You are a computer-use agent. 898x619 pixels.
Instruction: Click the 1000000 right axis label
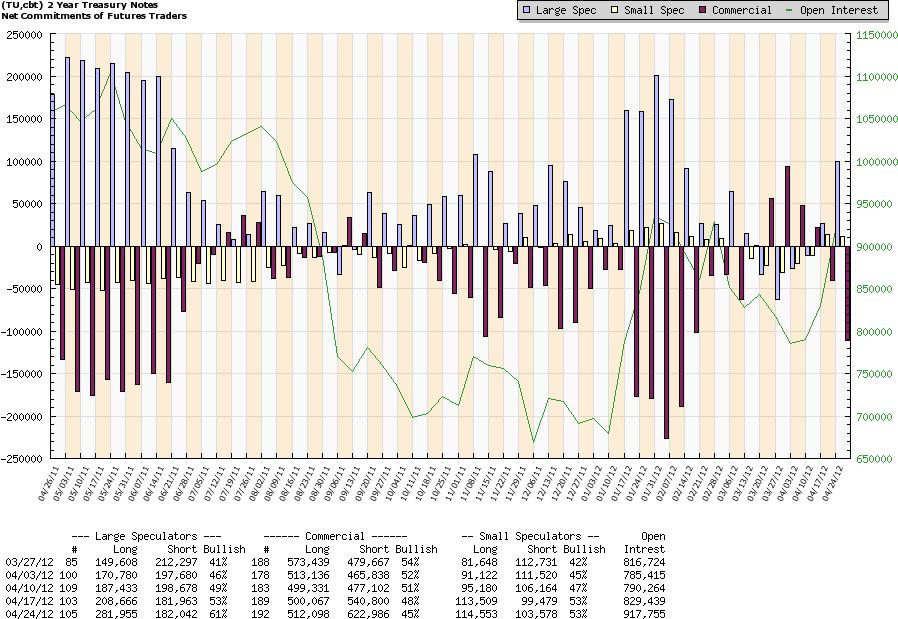(876, 162)
